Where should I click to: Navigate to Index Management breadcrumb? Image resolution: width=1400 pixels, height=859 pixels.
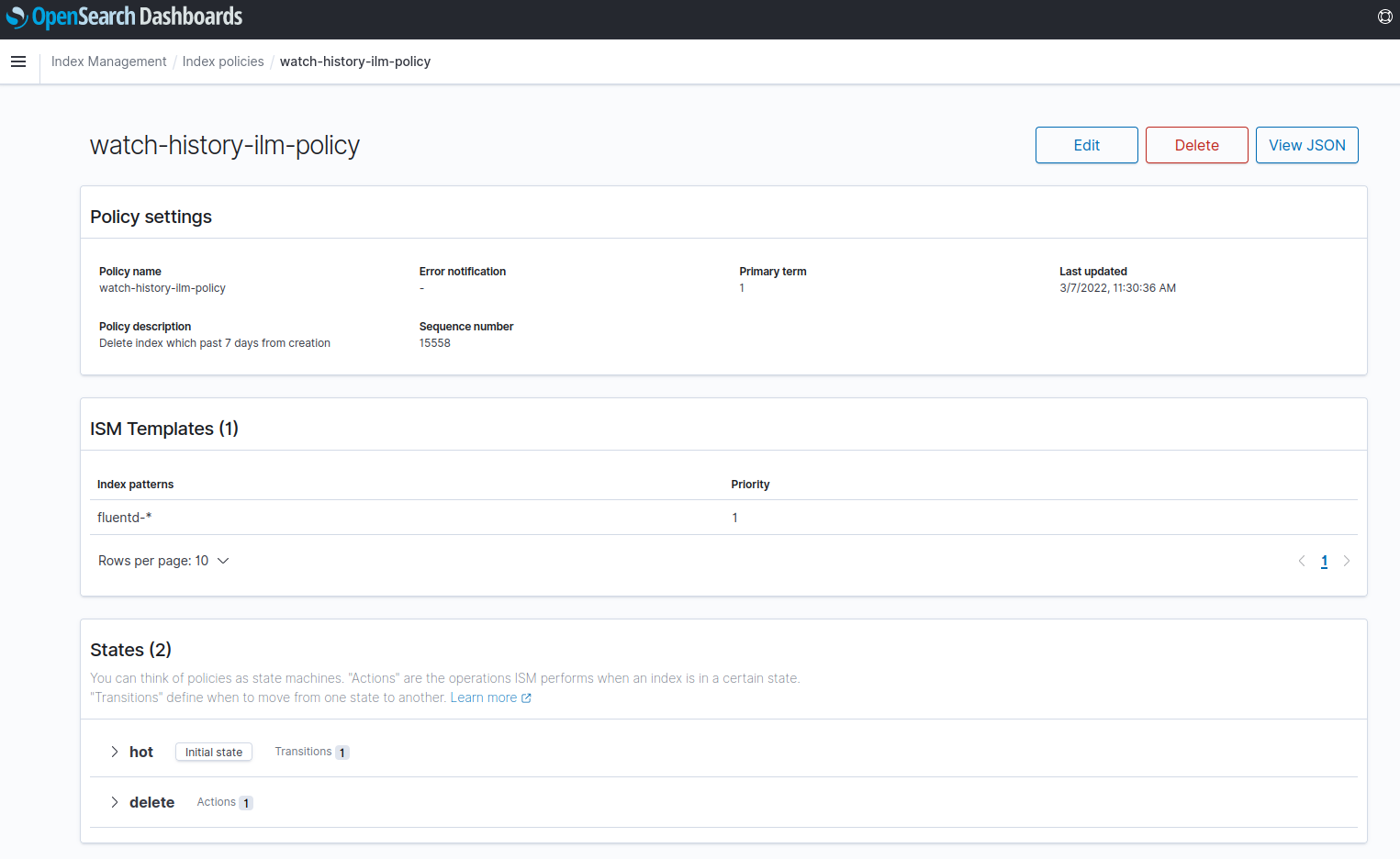coord(108,61)
